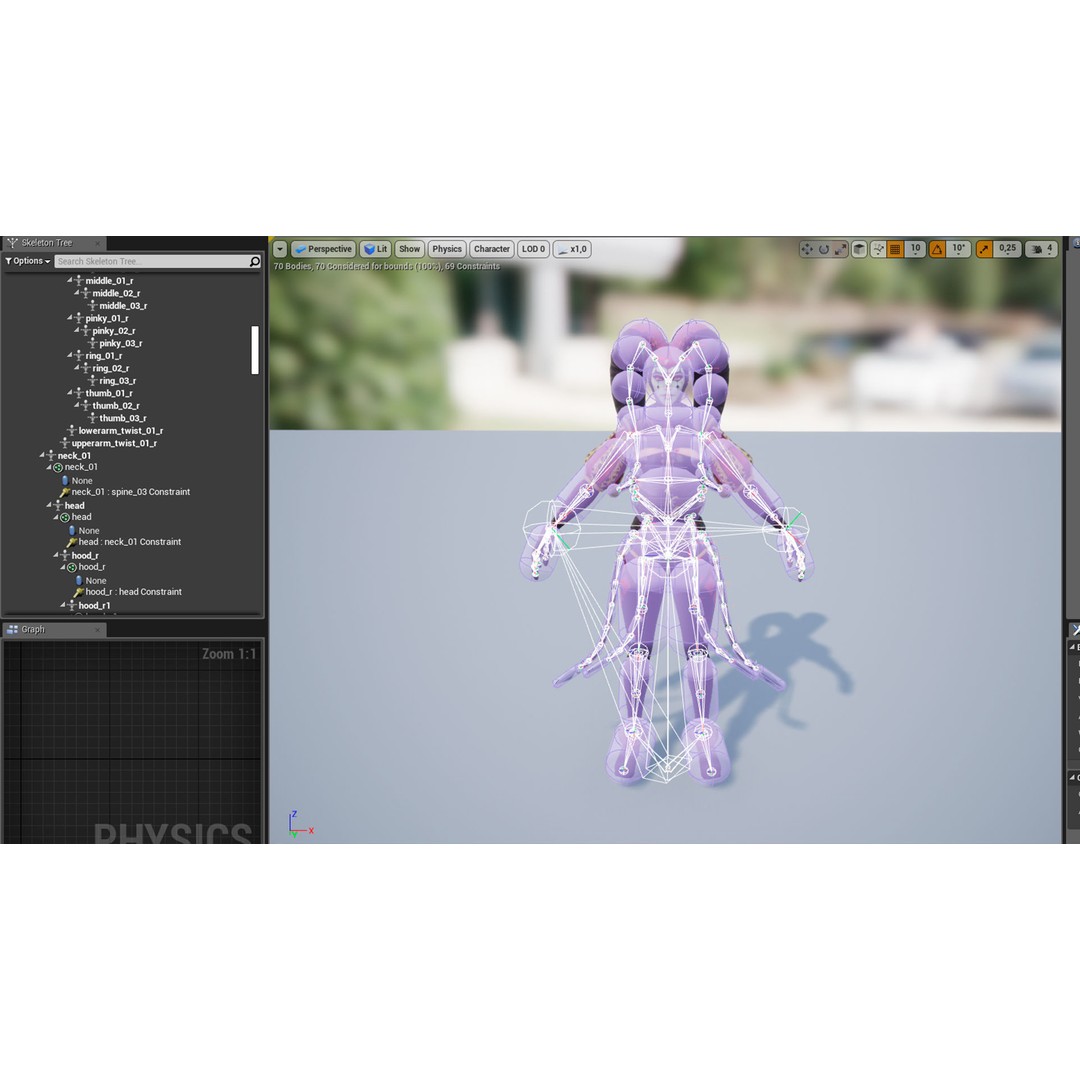Viewport: 1080px width, 1080px height.
Task: Open the Perspective view menu
Action: pyautogui.click(x=323, y=249)
